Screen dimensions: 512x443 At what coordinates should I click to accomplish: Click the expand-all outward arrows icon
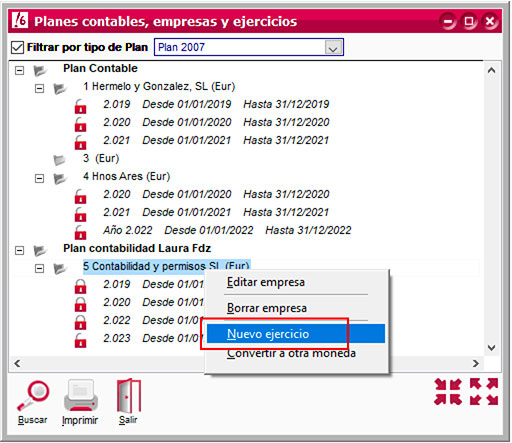click(484, 392)
